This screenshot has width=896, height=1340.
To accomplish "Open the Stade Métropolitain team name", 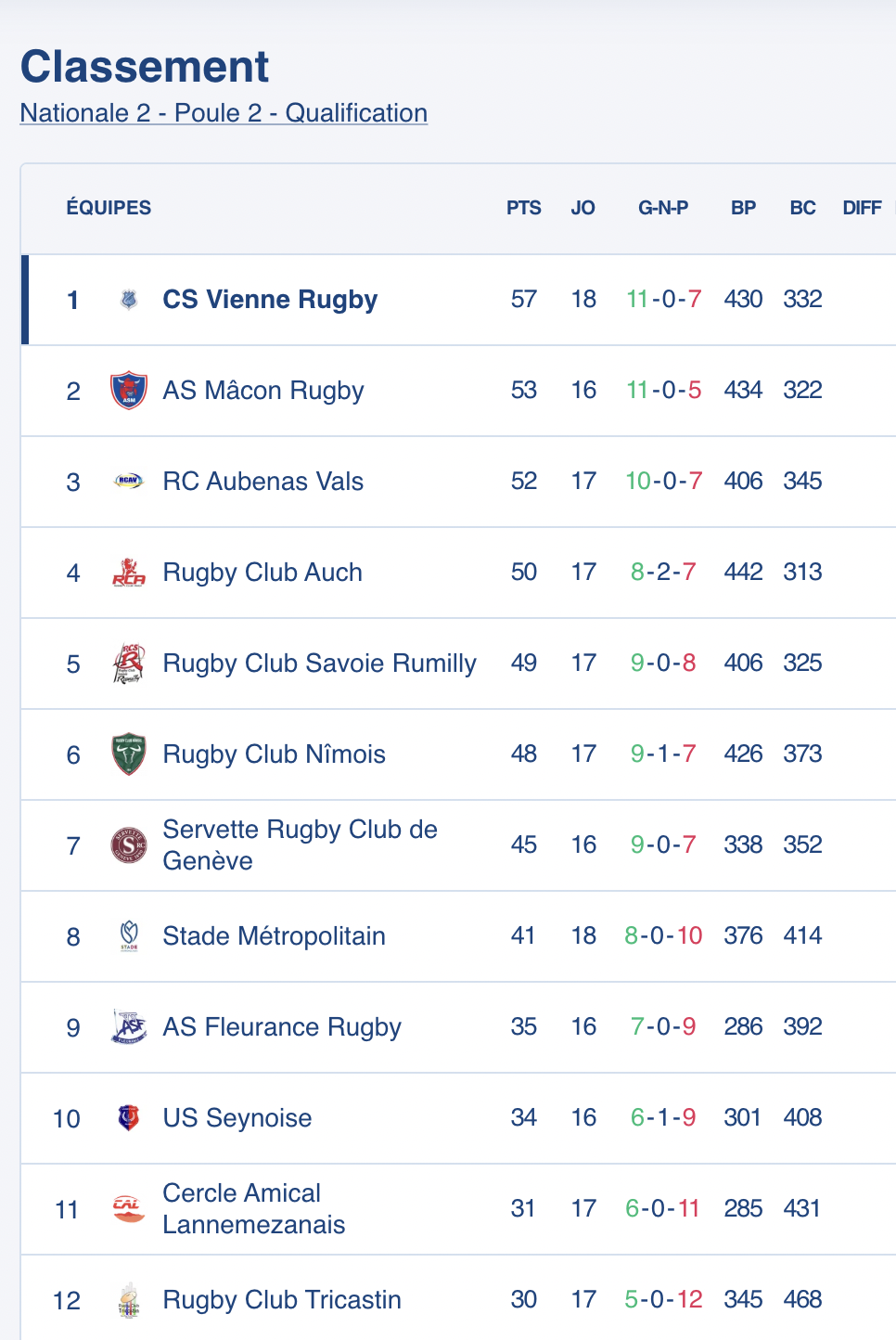I will pos(274,936).
